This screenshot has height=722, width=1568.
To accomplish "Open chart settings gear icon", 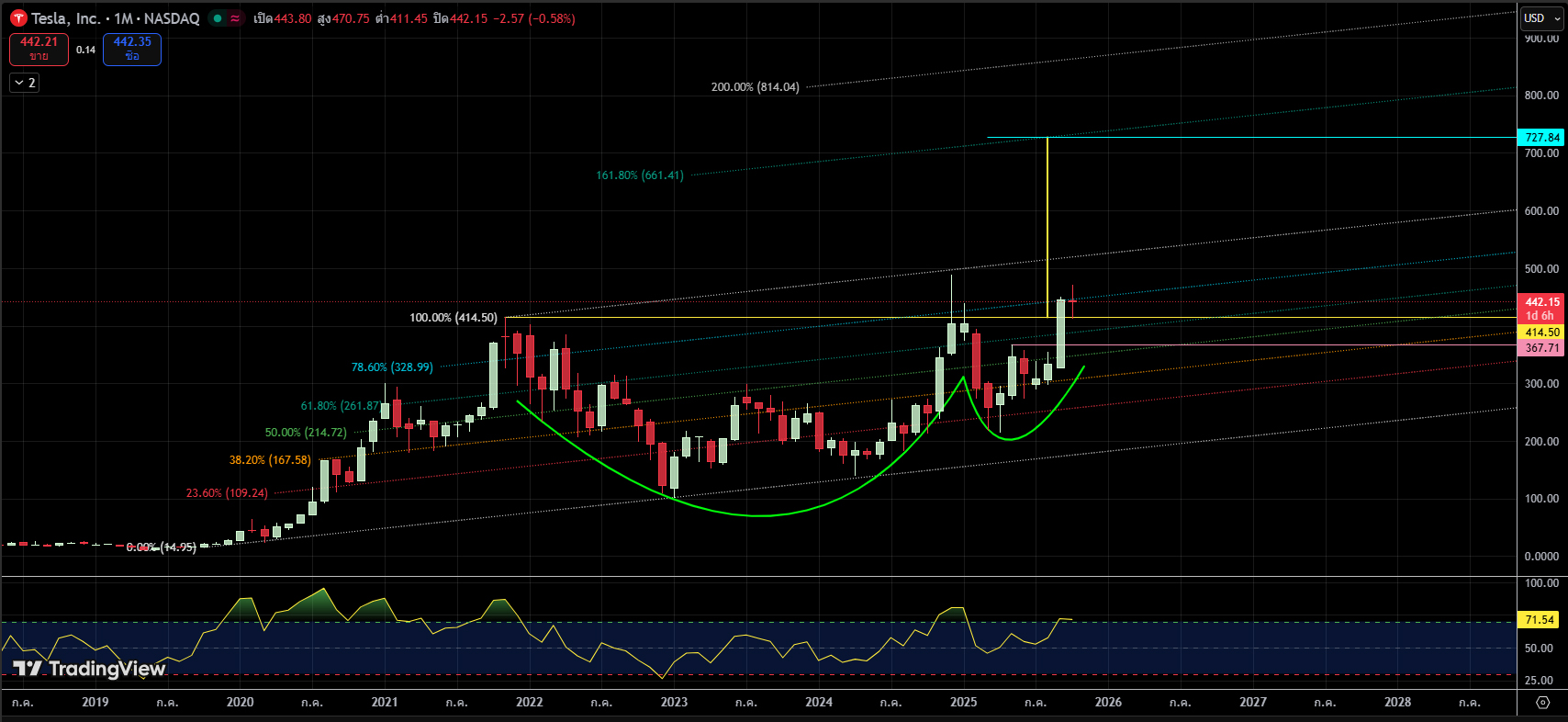I will (x=1542, y=702).
